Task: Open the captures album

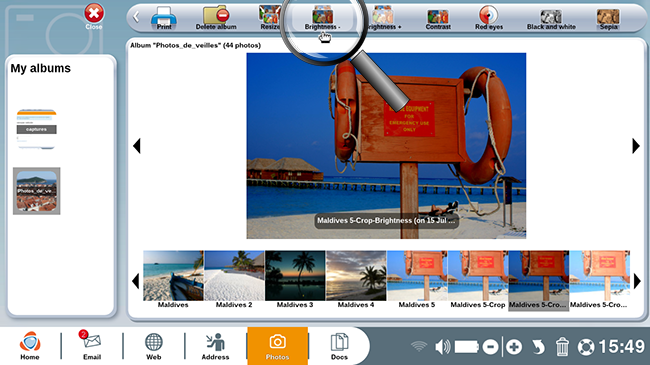Action: (x=36, y=129)
